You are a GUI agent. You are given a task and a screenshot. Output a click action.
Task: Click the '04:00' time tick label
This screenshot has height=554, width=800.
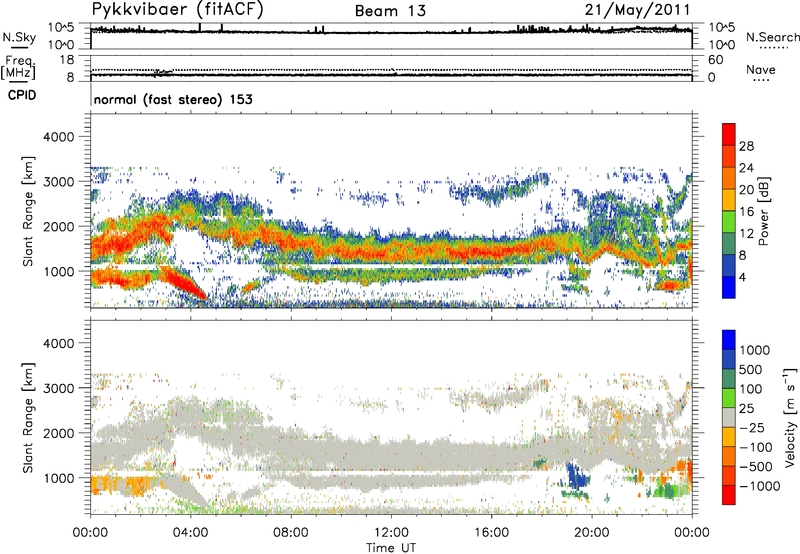click(x=191, y=533)
